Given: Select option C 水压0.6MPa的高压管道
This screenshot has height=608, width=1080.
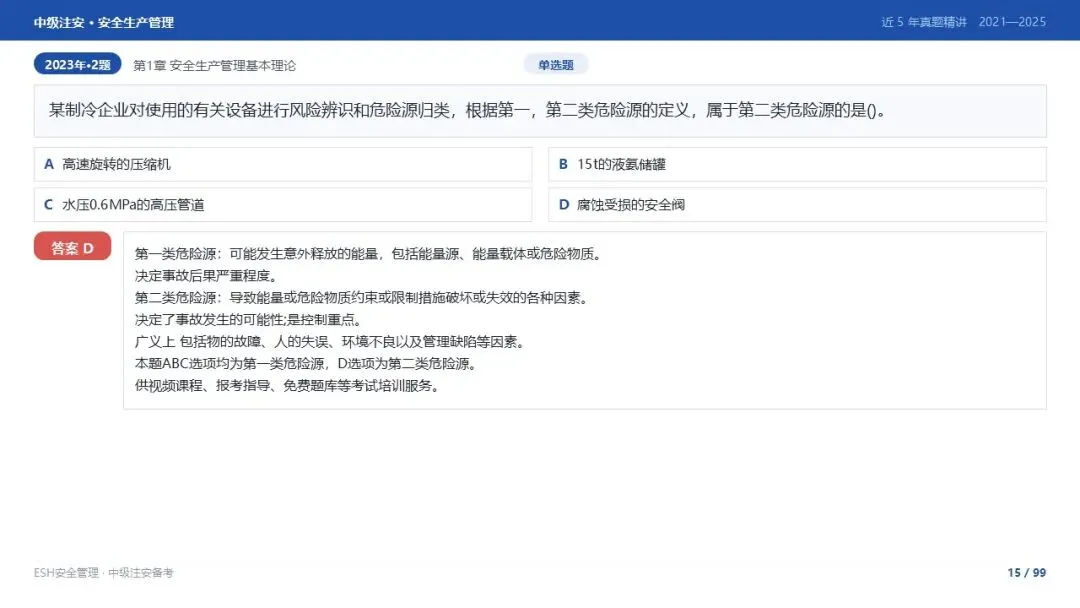Looking at the screenshot, I should 282,205.
